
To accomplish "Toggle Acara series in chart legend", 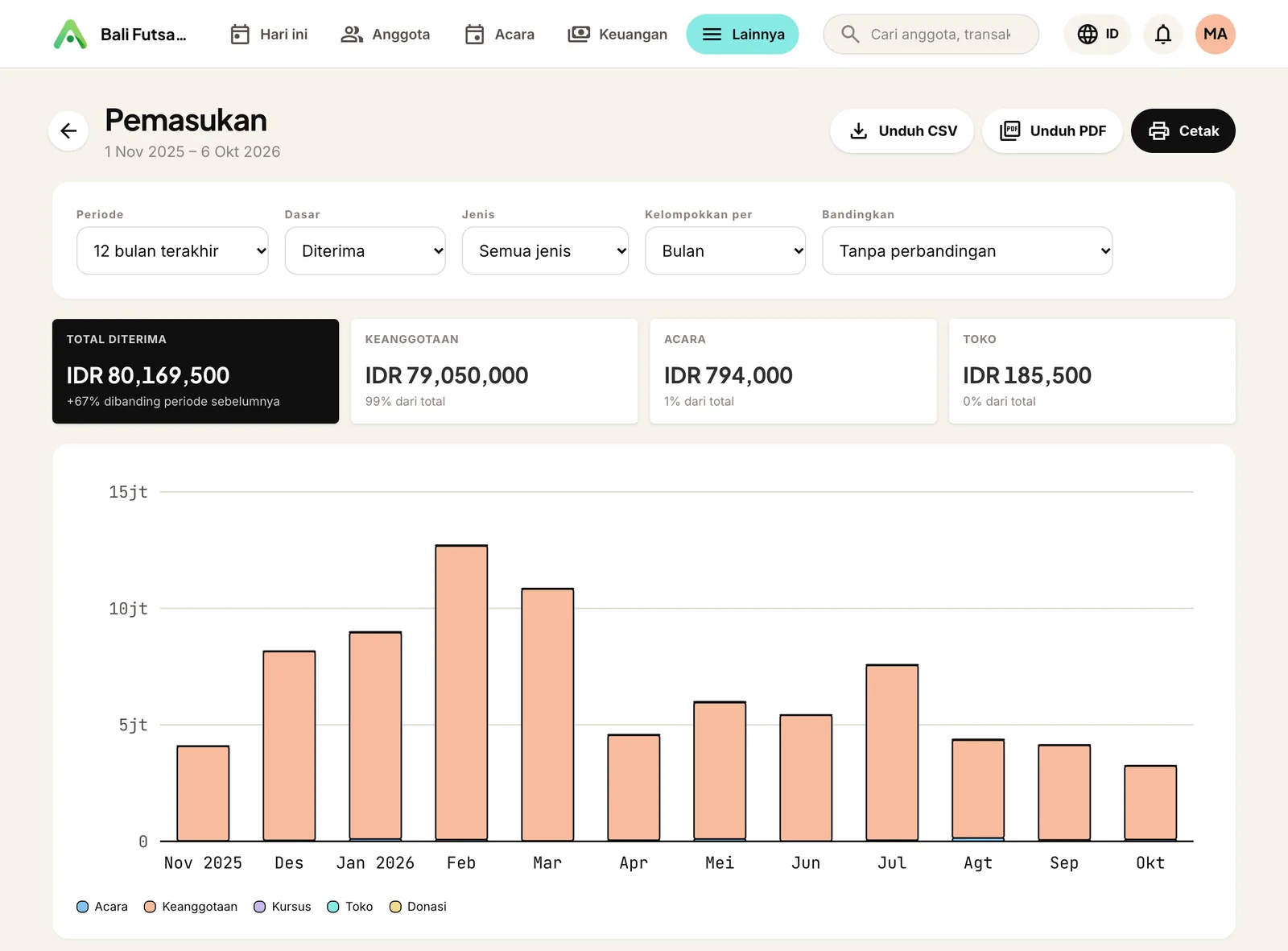I will click(x=102, y=907).
